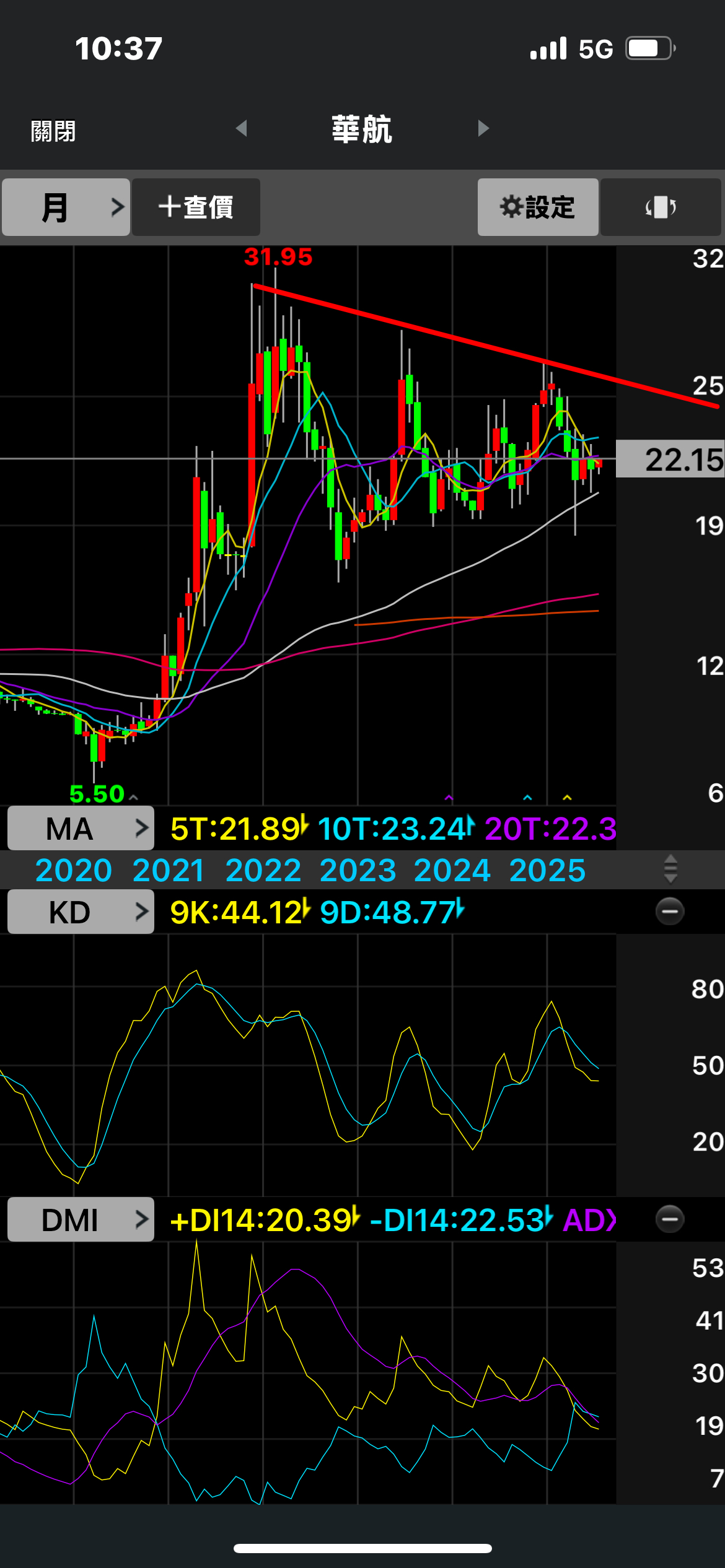Tap the 關閉 close button
This screenshot has height=1568, width=725.
coord(53,131)
